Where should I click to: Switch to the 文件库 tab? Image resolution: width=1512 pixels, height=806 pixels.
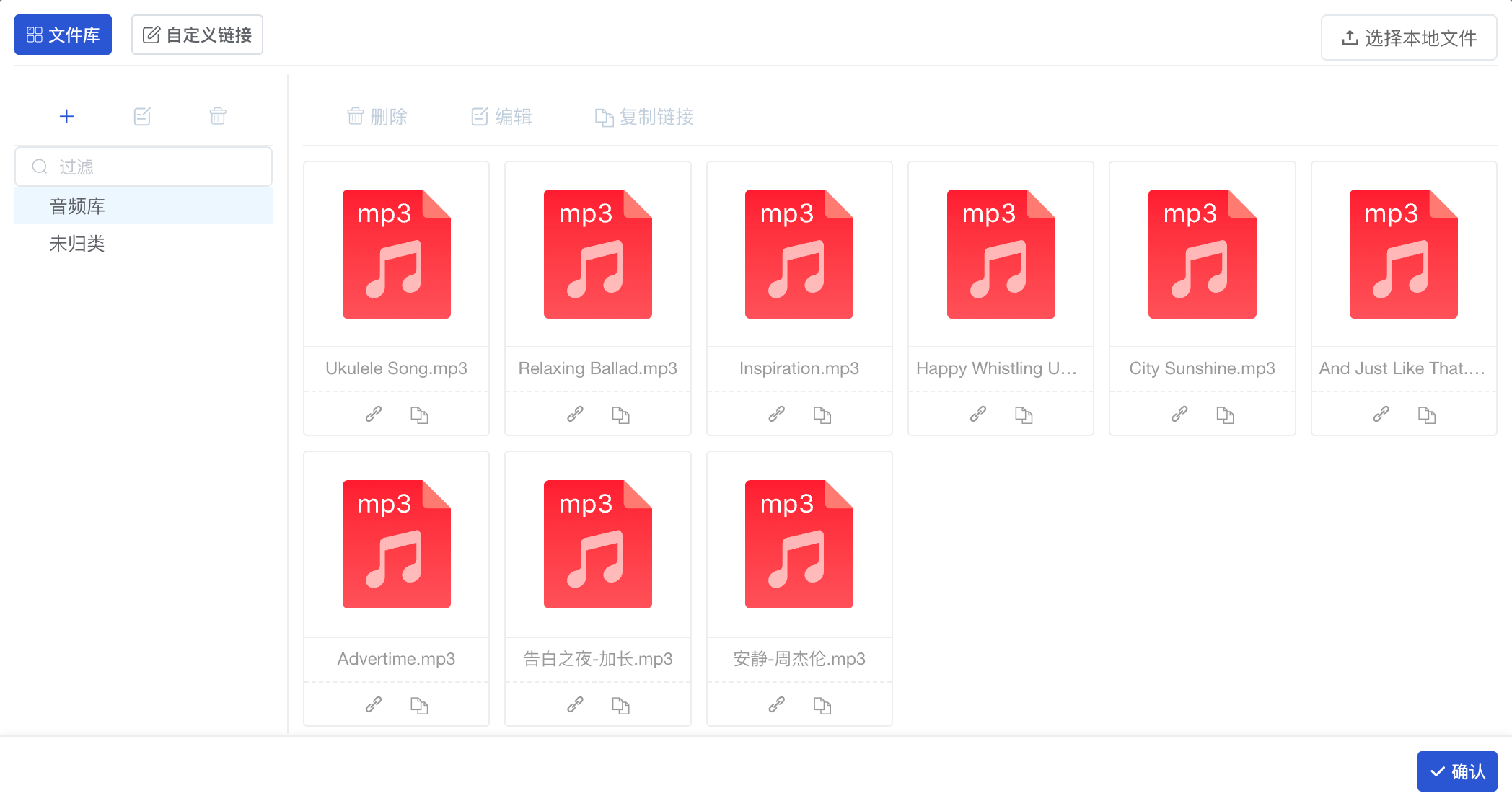(63, 35)
